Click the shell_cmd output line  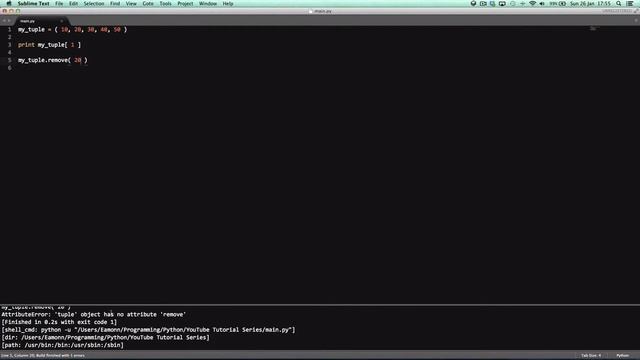[x=148, y=330]
